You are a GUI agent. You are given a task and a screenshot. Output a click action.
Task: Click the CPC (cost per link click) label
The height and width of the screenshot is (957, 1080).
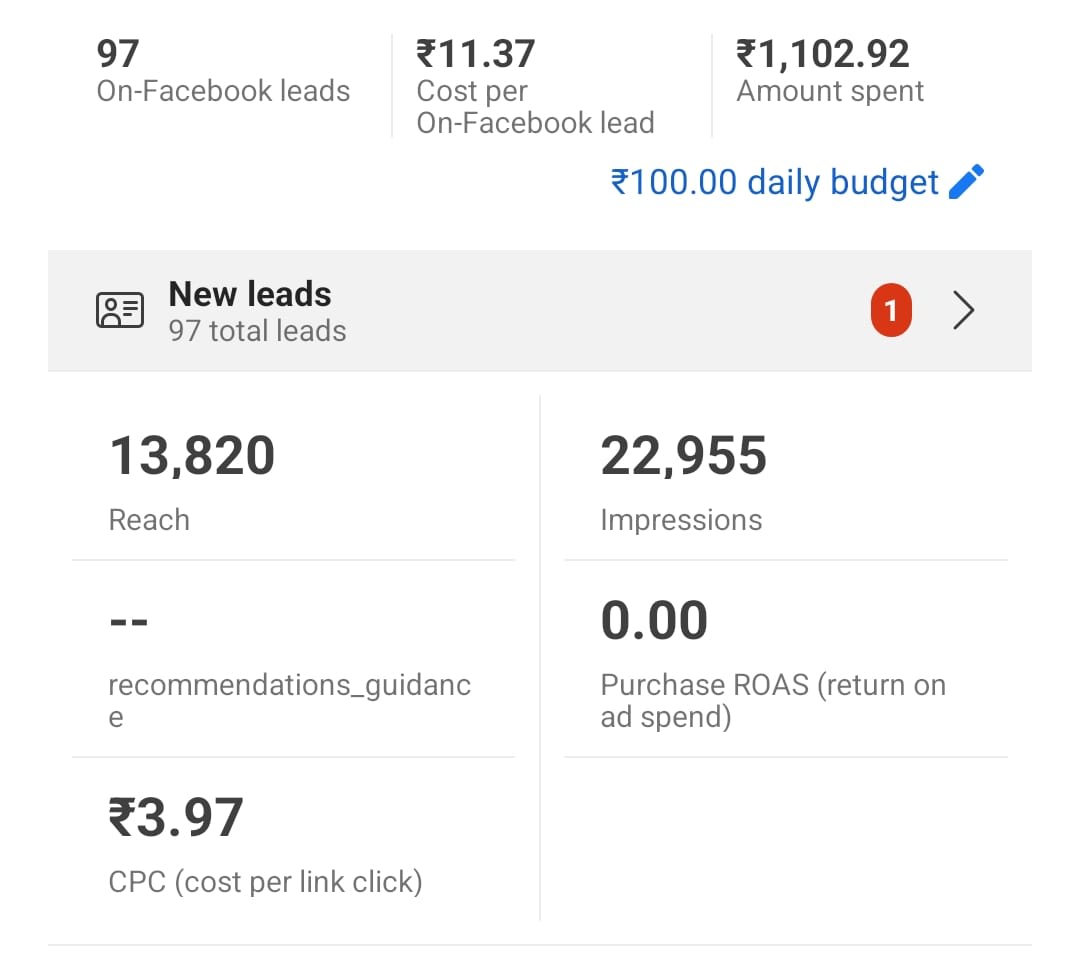(x=265, y=882)
